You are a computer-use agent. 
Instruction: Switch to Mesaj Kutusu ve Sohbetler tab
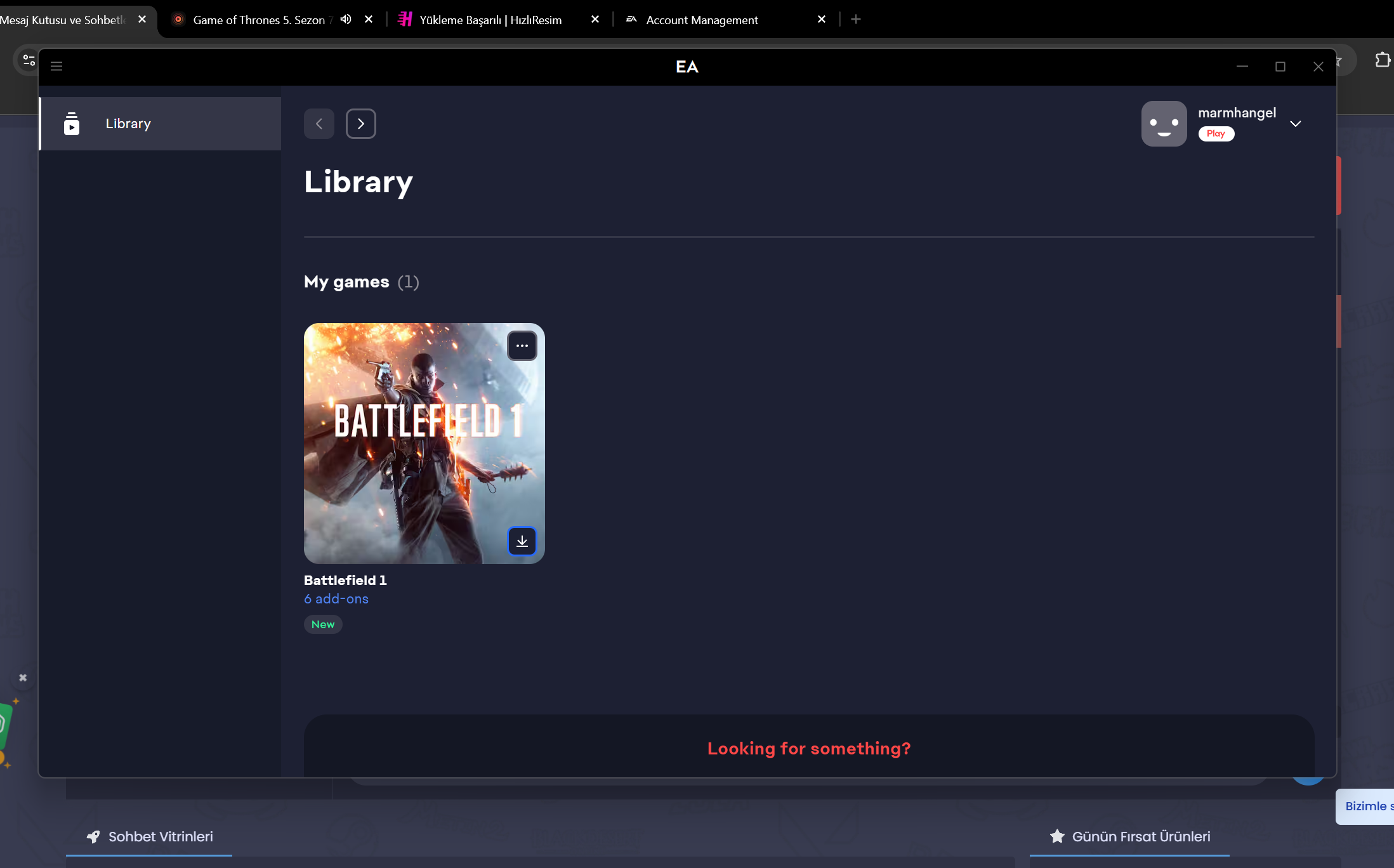[63, 20]
